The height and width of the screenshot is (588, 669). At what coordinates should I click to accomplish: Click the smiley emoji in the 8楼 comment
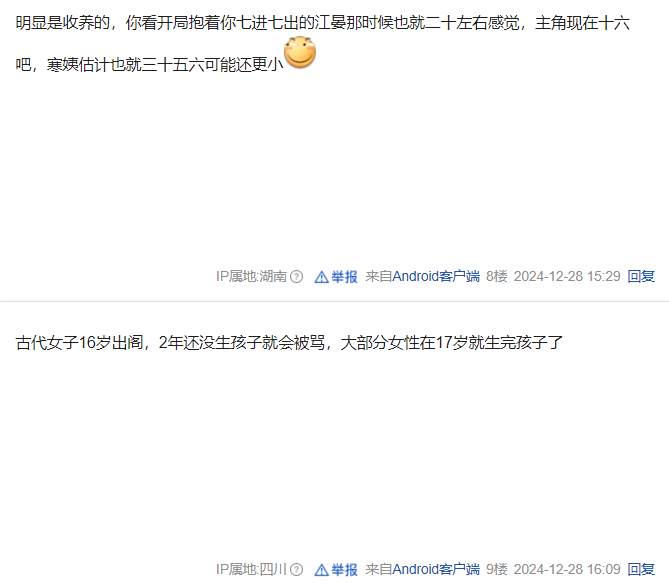300,52
